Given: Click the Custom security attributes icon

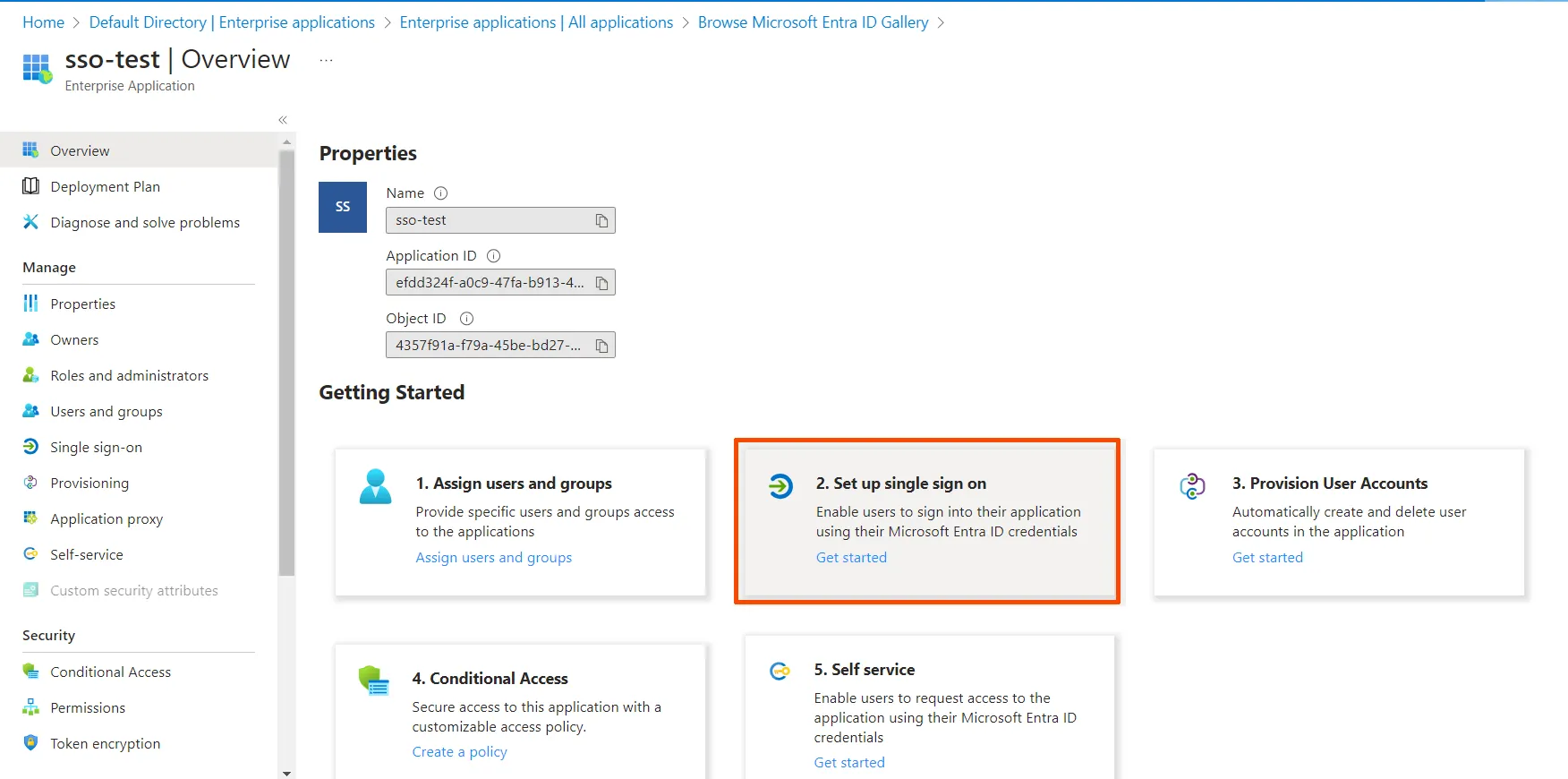Looking at the screenshot, I should (x=30, y=589).
